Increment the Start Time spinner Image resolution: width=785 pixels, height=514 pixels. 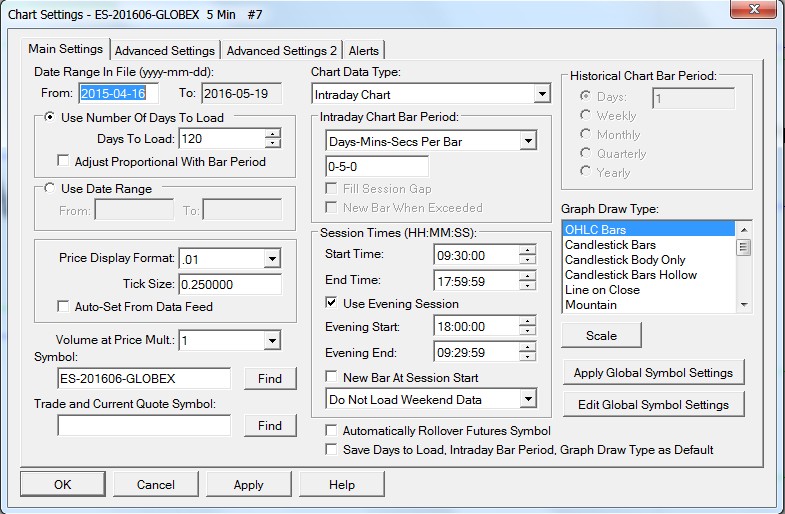[527, 250]
